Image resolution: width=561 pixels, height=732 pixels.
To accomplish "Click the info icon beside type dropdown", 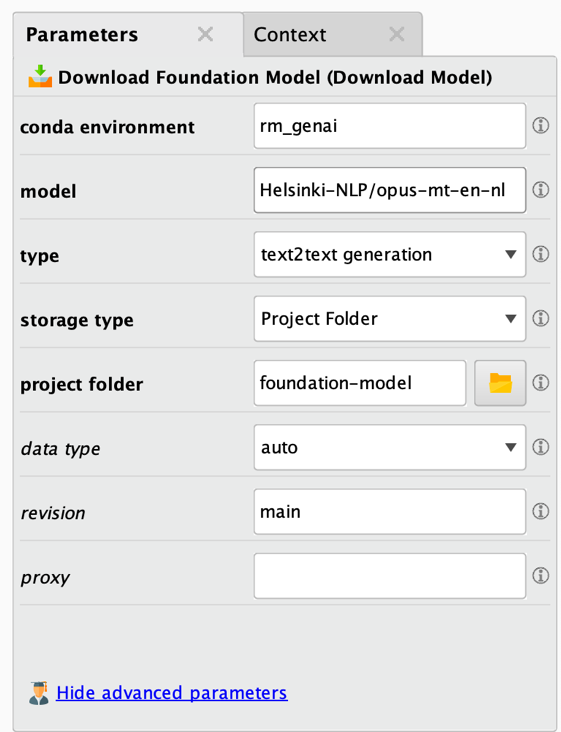I will point(540,254).
